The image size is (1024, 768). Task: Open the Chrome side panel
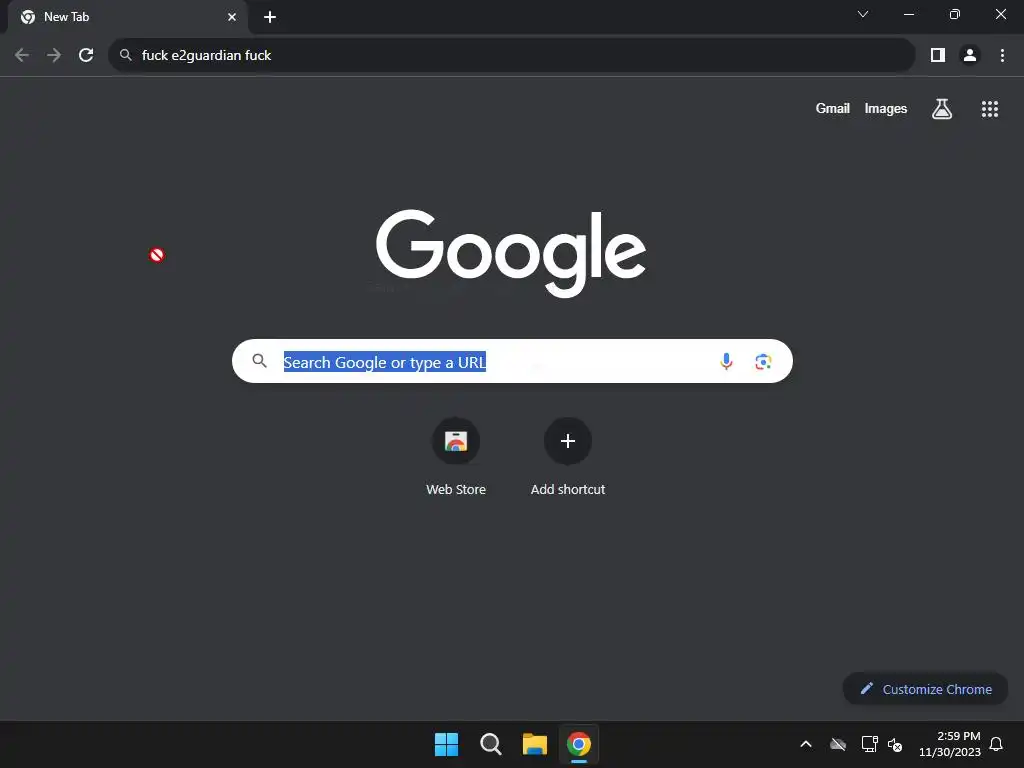tap(938, 56)
